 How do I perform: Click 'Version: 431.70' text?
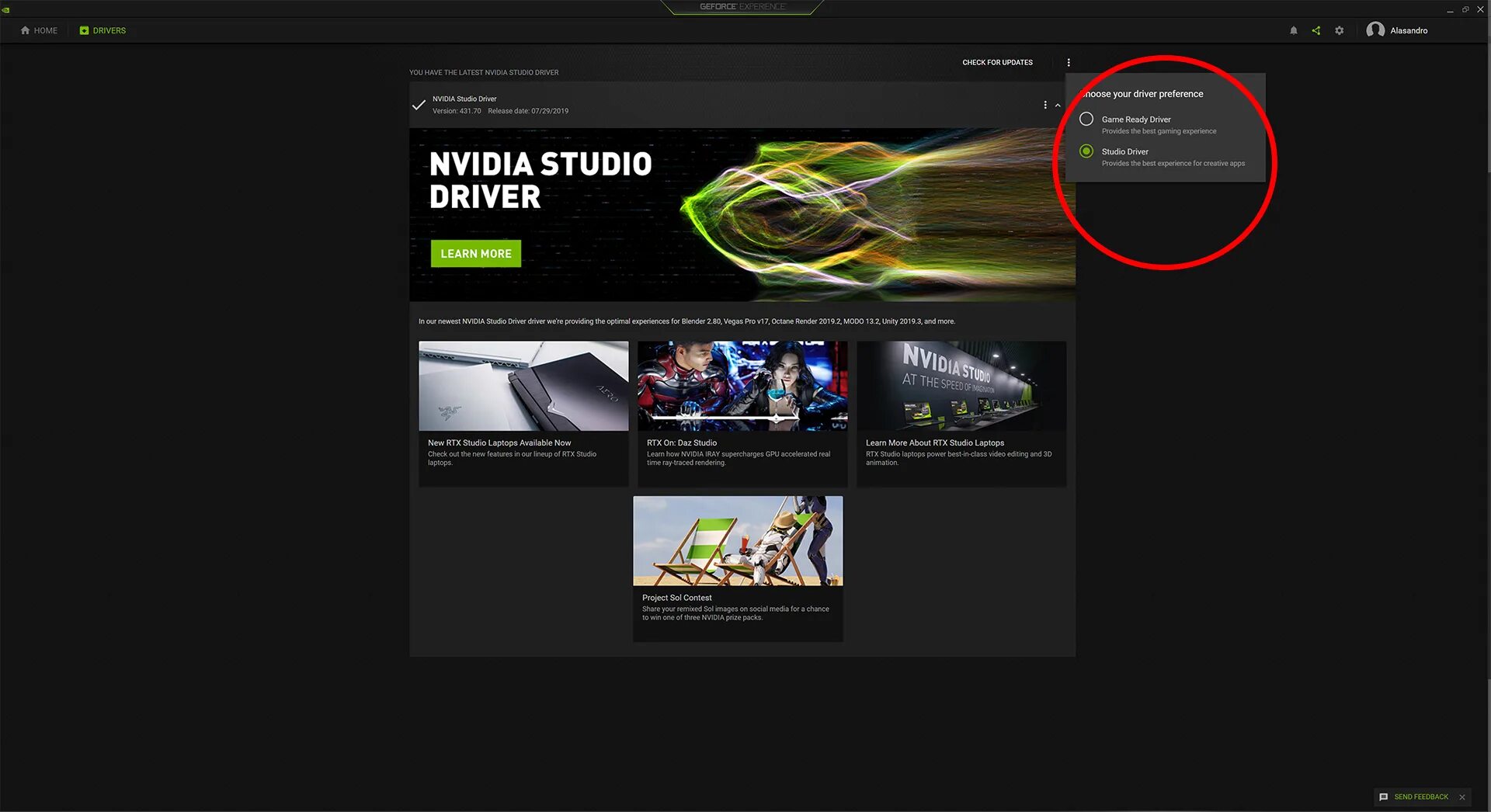tap(457, 111)
